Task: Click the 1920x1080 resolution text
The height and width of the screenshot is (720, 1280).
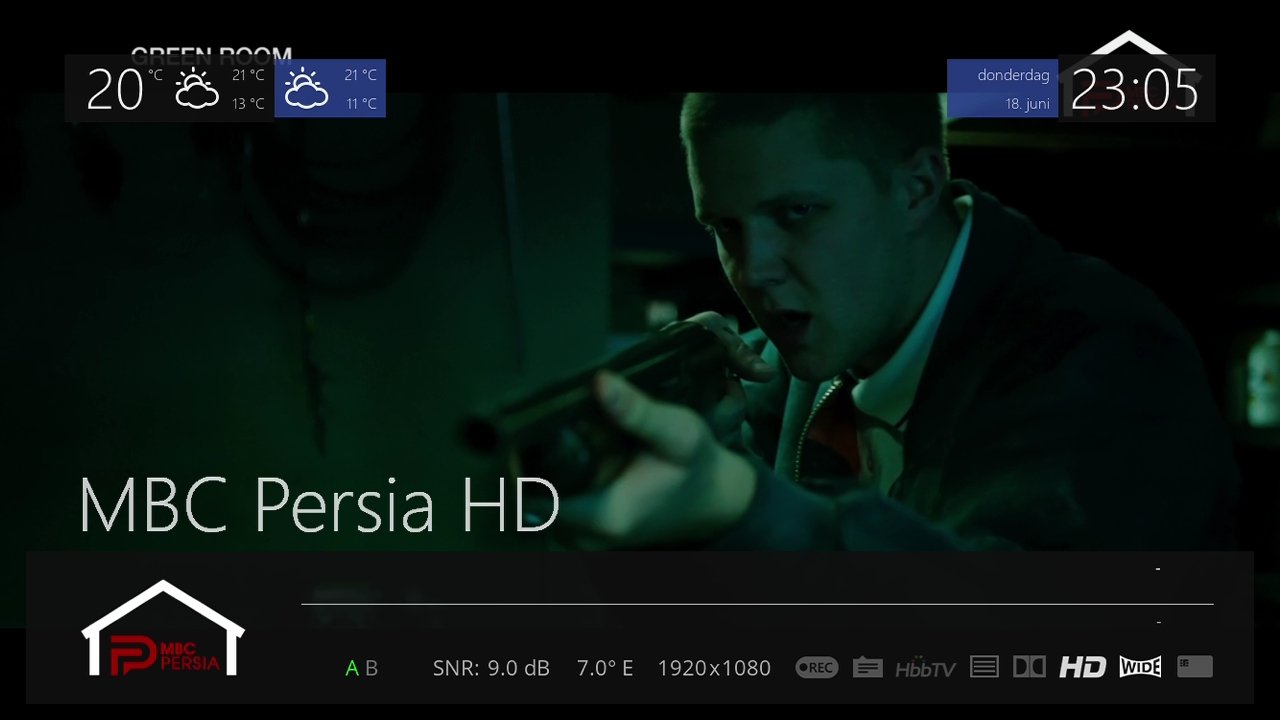Action: click(714, 668)
